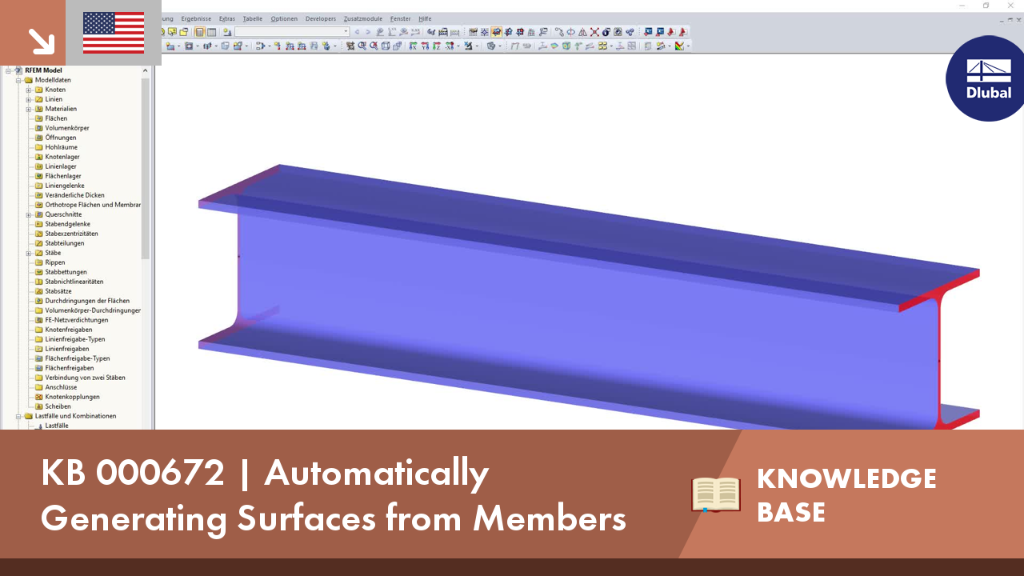Toggle the highlighted render display button in toolbar

tap(496, 31)
